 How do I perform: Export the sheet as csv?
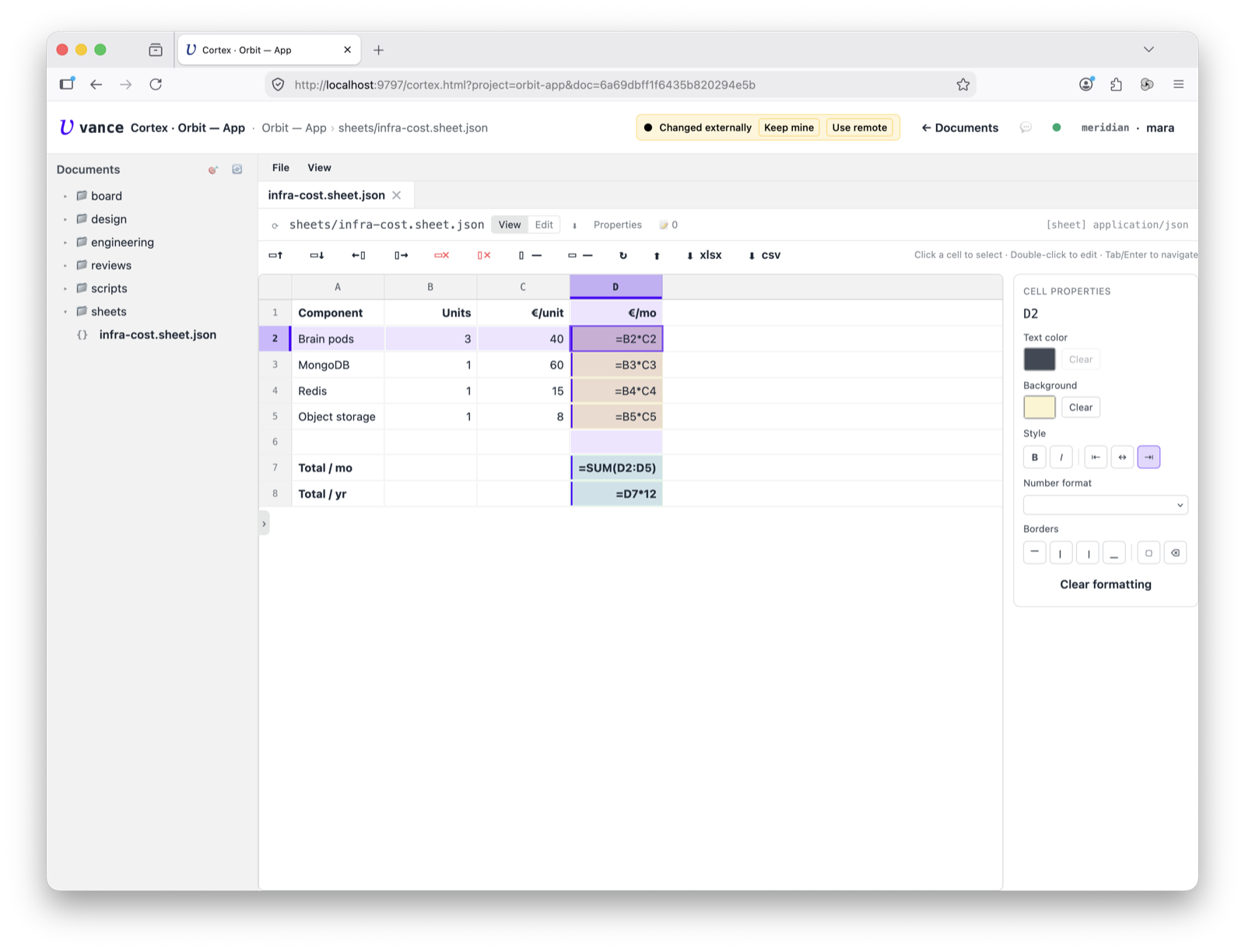point(764,255)
